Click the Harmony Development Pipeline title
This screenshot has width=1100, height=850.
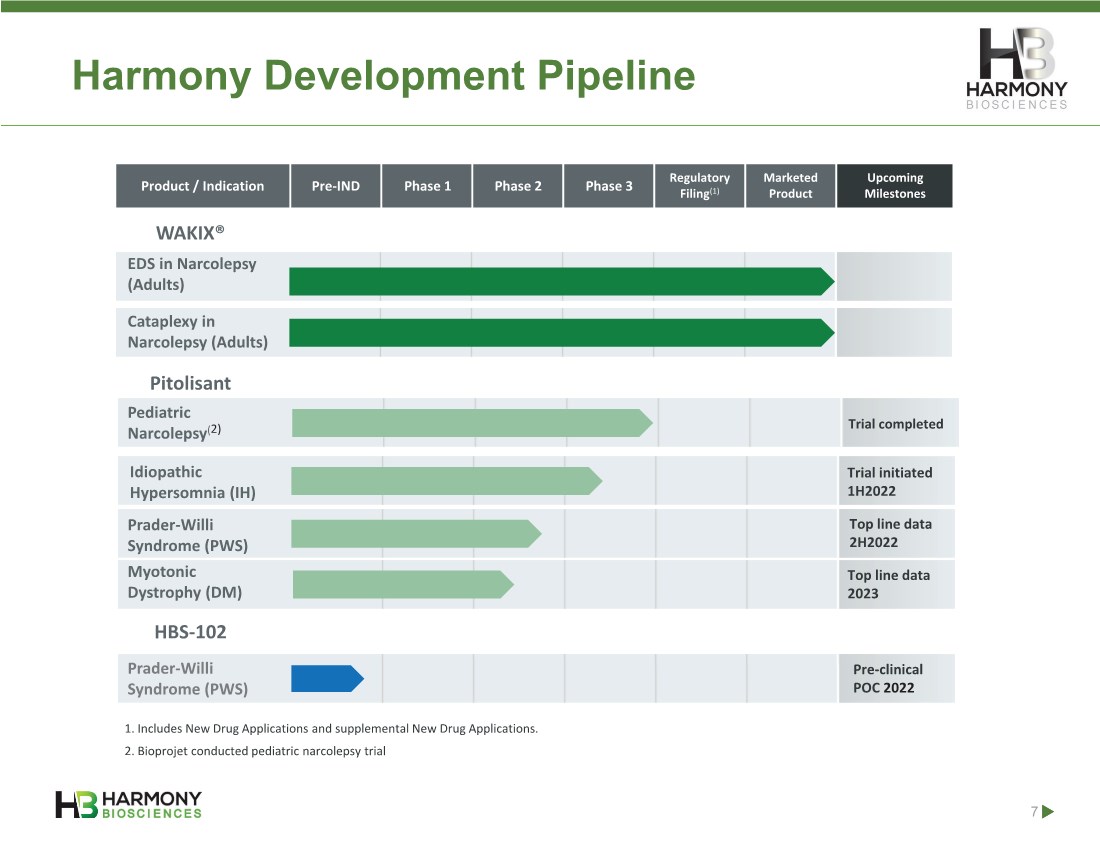tap(384, 75)
